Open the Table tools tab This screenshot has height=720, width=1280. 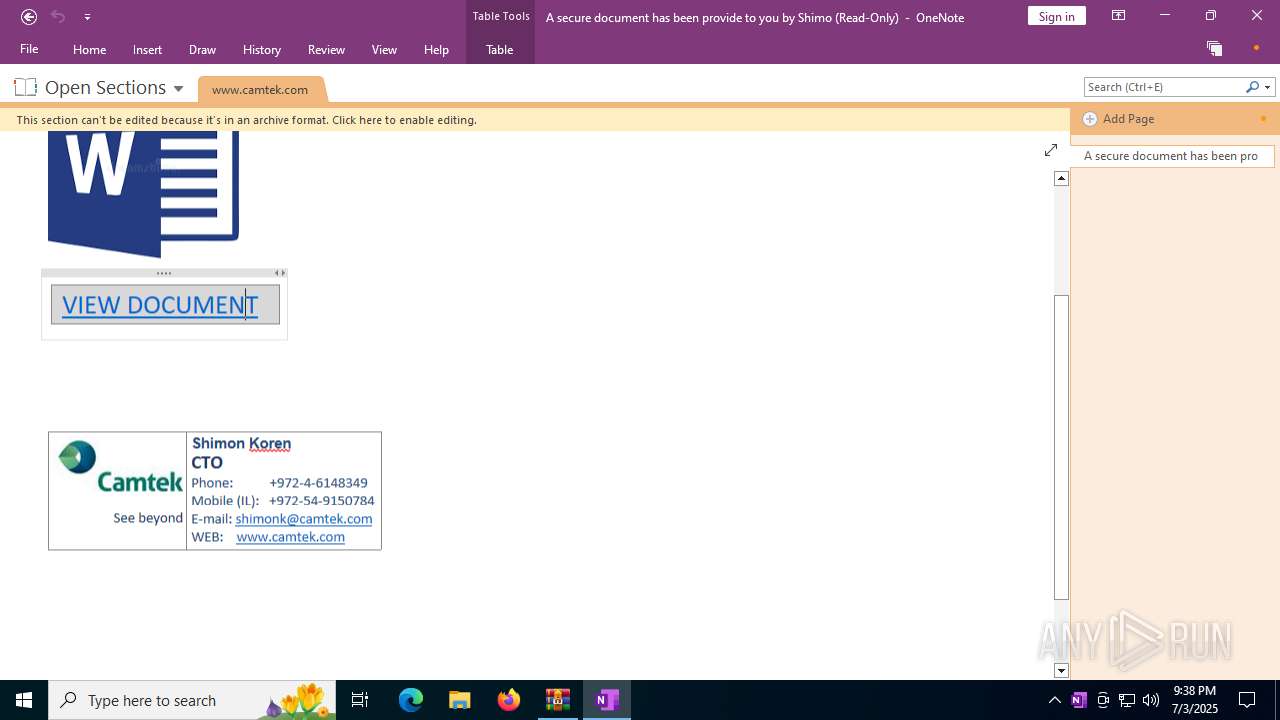coord(499,49)
